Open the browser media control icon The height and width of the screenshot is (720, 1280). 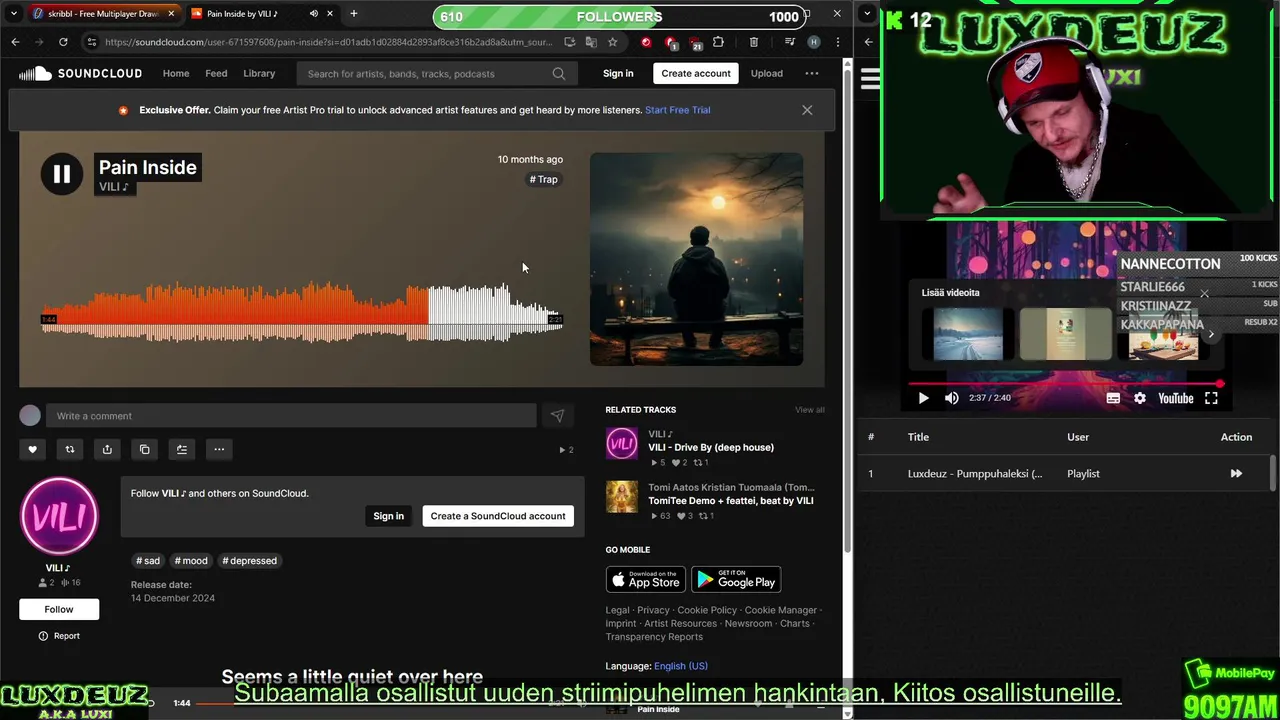click(x=790, y=42)
